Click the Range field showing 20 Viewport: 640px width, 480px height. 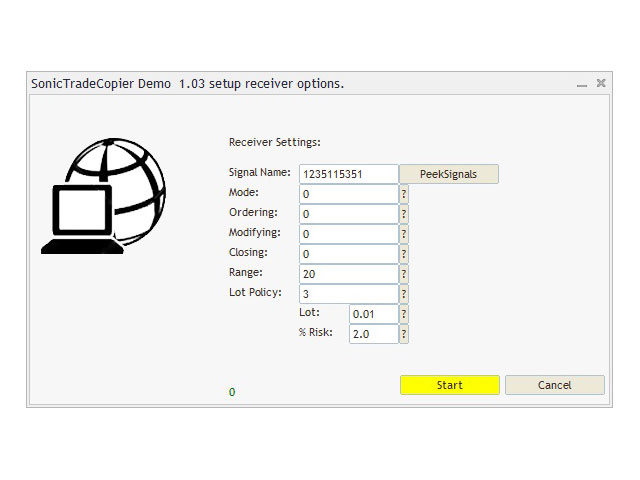coord(349,274)
